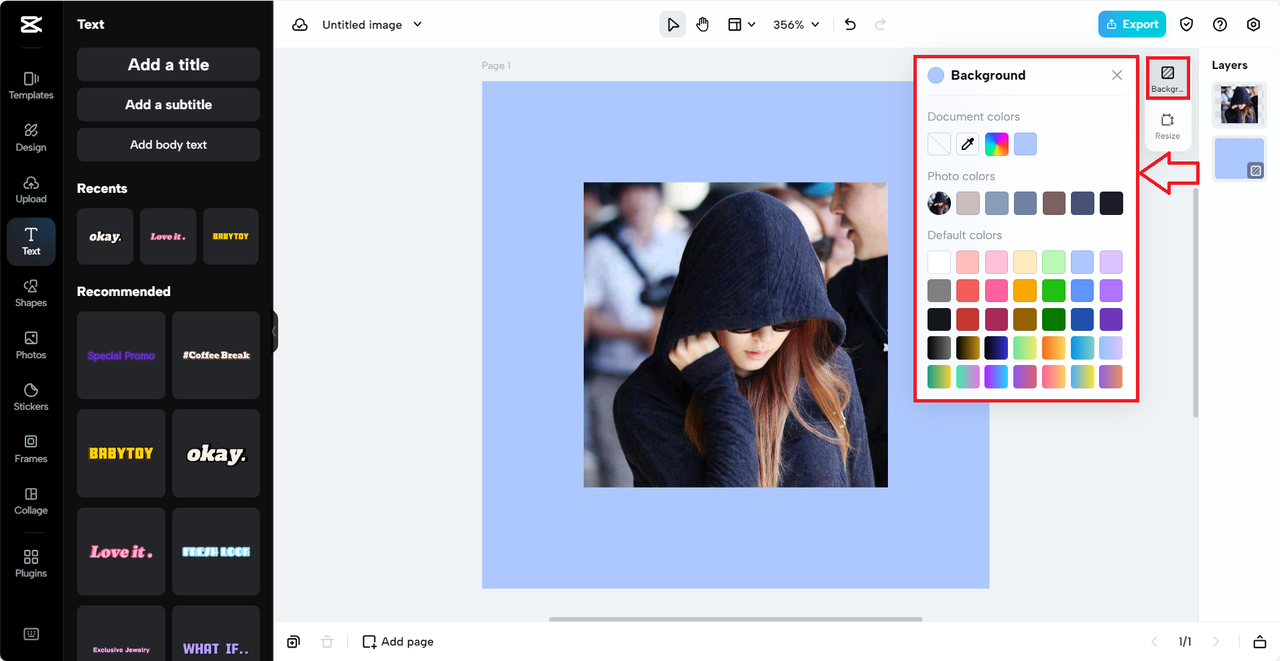
Task: Select the light blue document color
Action: (x=1025, y=144)
